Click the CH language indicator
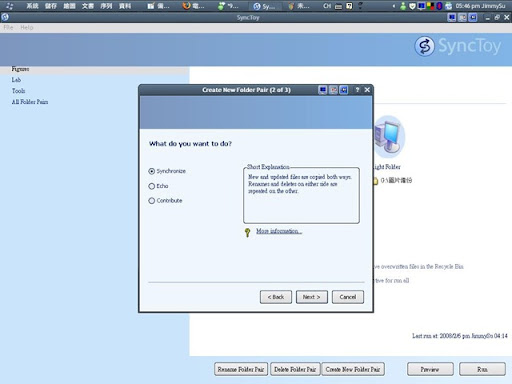This screenshot has width=512, height=384. click(x=327, y=6)
